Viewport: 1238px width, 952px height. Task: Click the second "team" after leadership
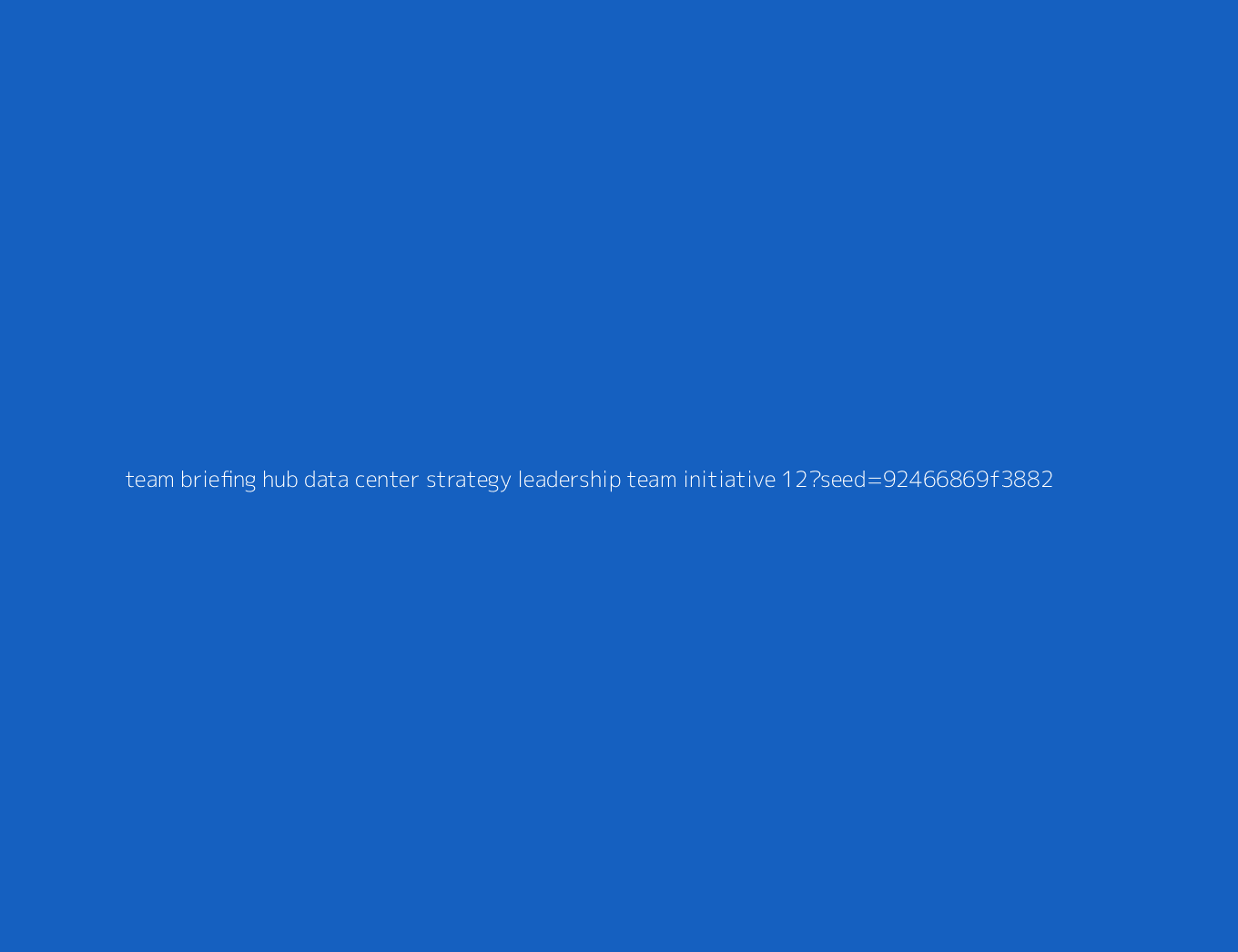pyautogui.click(x=652, y=480)
